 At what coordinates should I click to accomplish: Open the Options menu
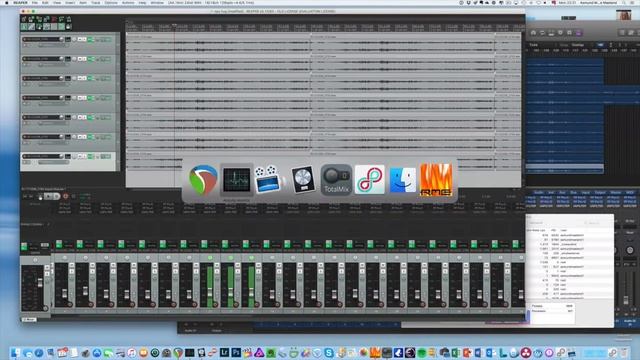tap(111, 2)
